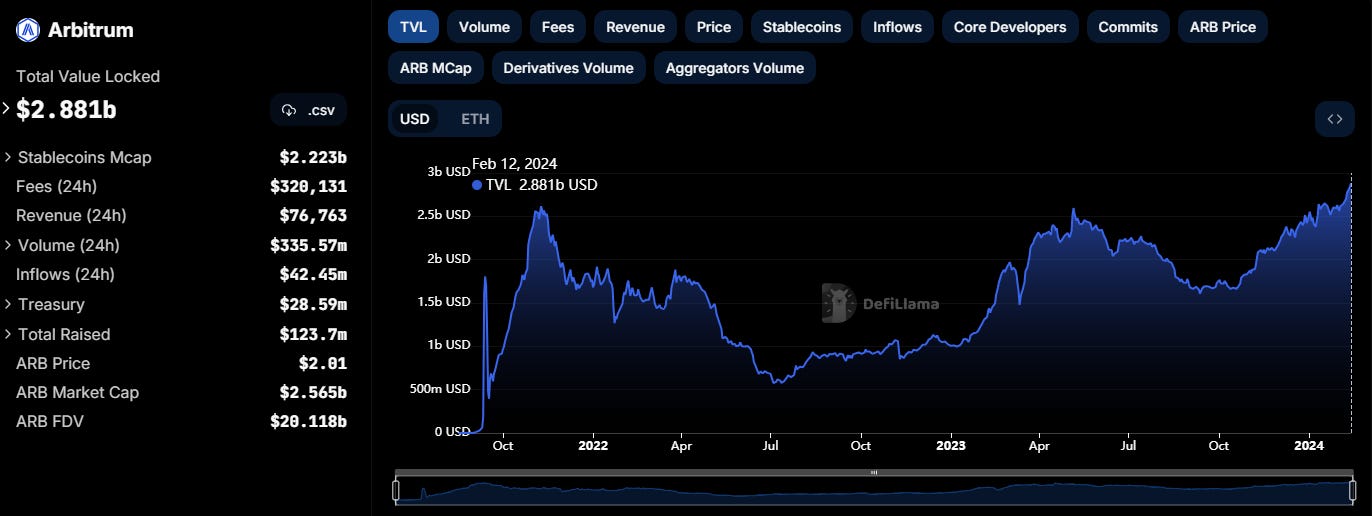Viewport: 1372px width, 516px height.
Task: Click the right handle of the range slider
Action: click(1352, 490)
